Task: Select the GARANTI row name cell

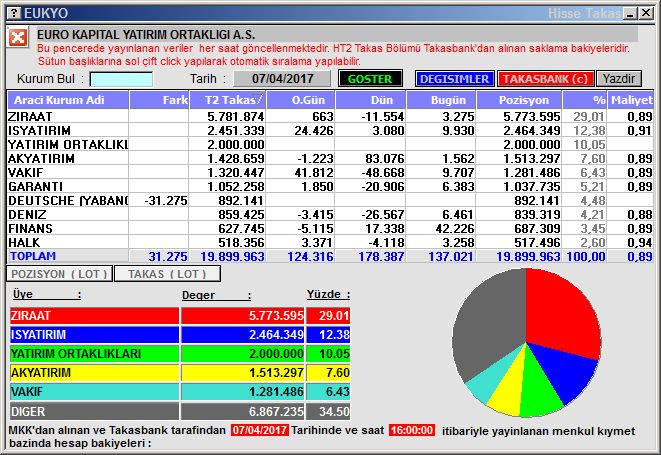Action: tap(68, 186)
